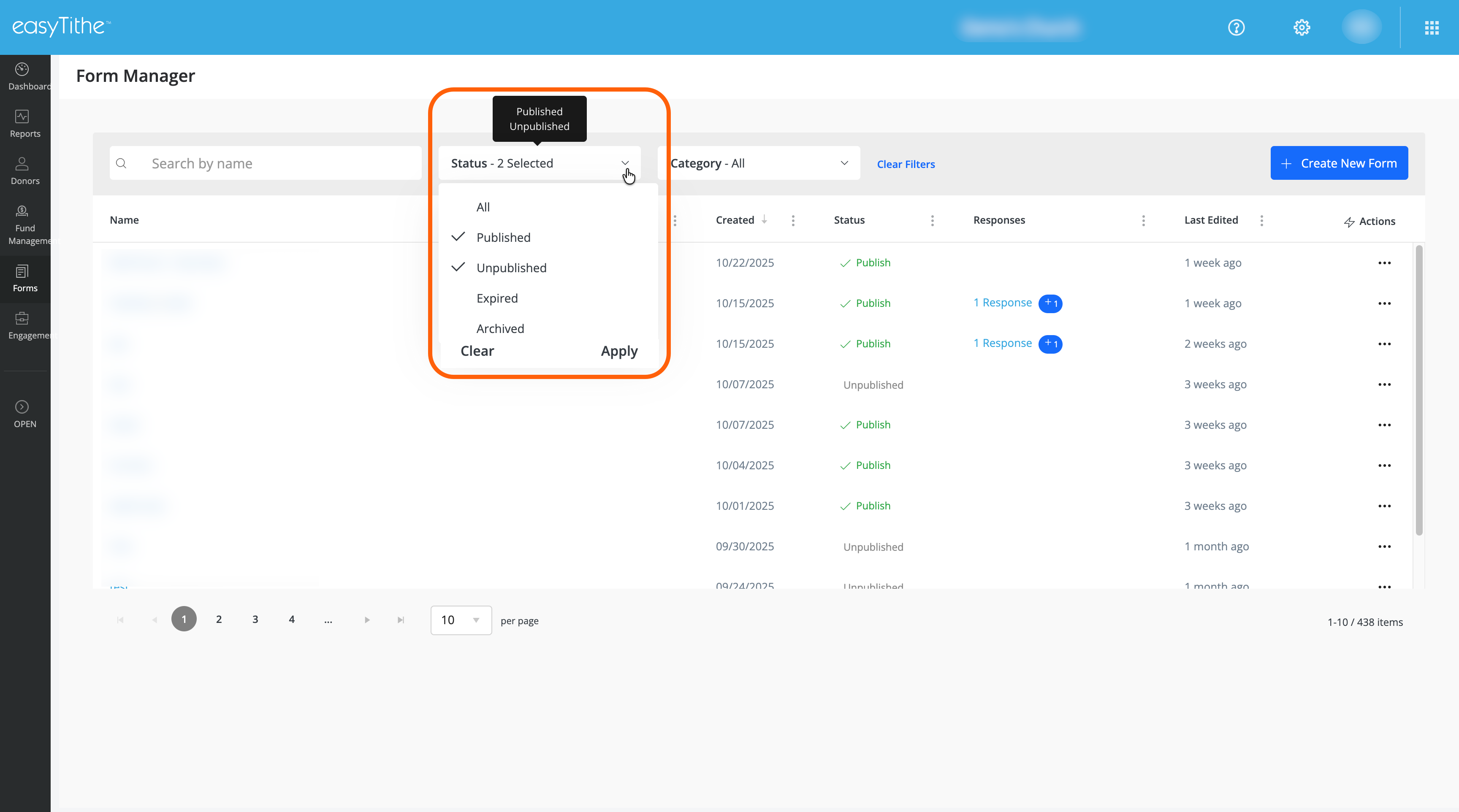Uncheck the Unpublished status option

tap(511, 268)
